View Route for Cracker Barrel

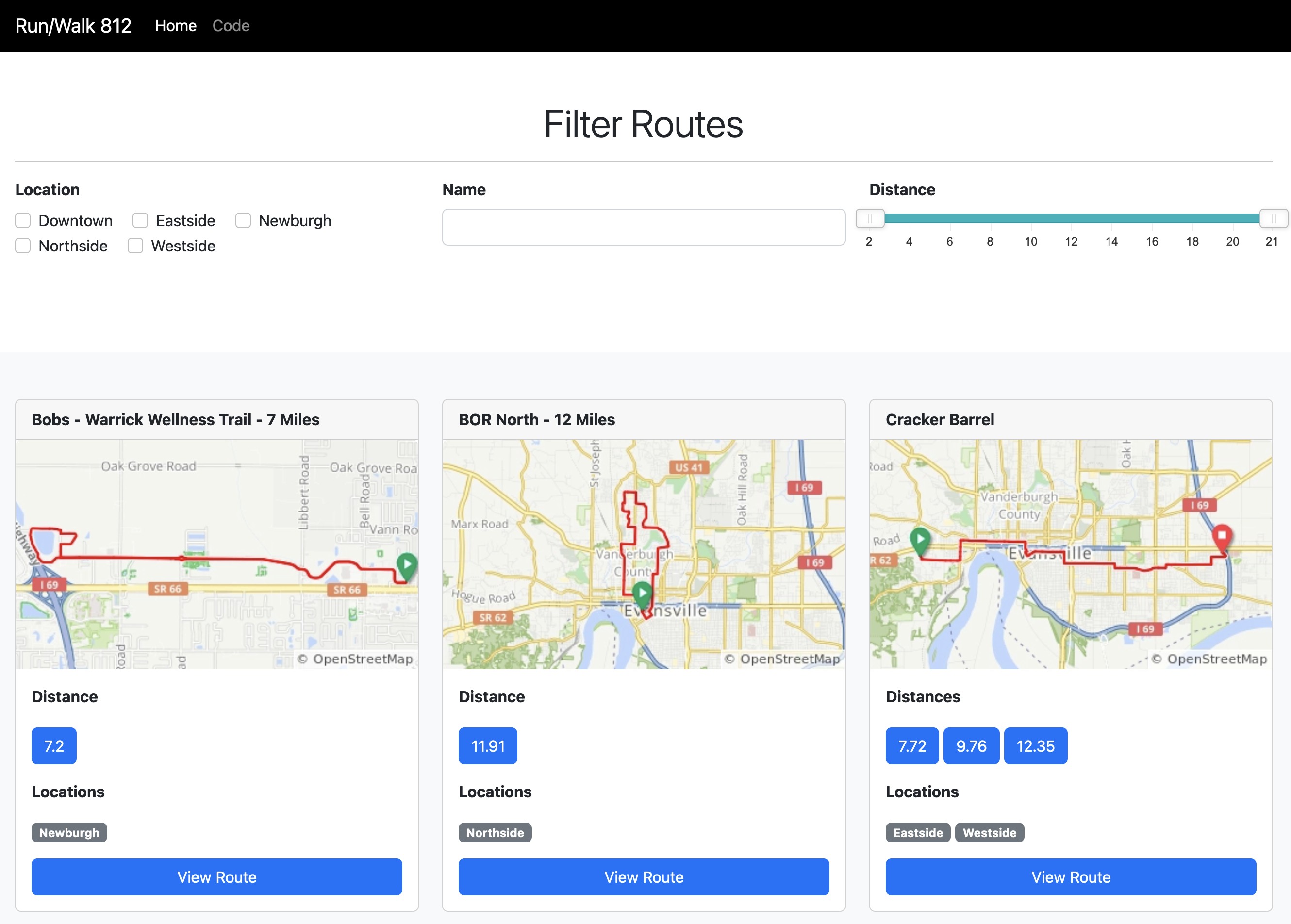[x=1070, y=876]
